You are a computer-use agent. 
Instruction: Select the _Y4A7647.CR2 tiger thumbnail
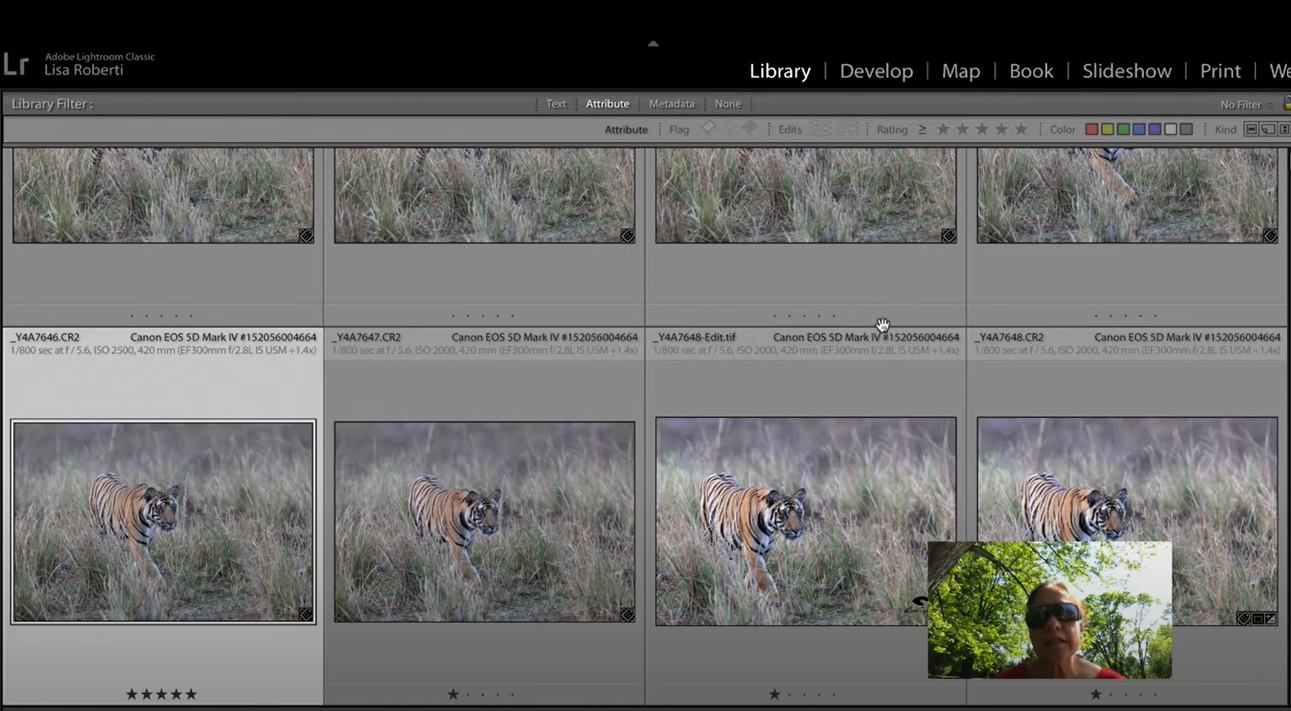point(484,522)
